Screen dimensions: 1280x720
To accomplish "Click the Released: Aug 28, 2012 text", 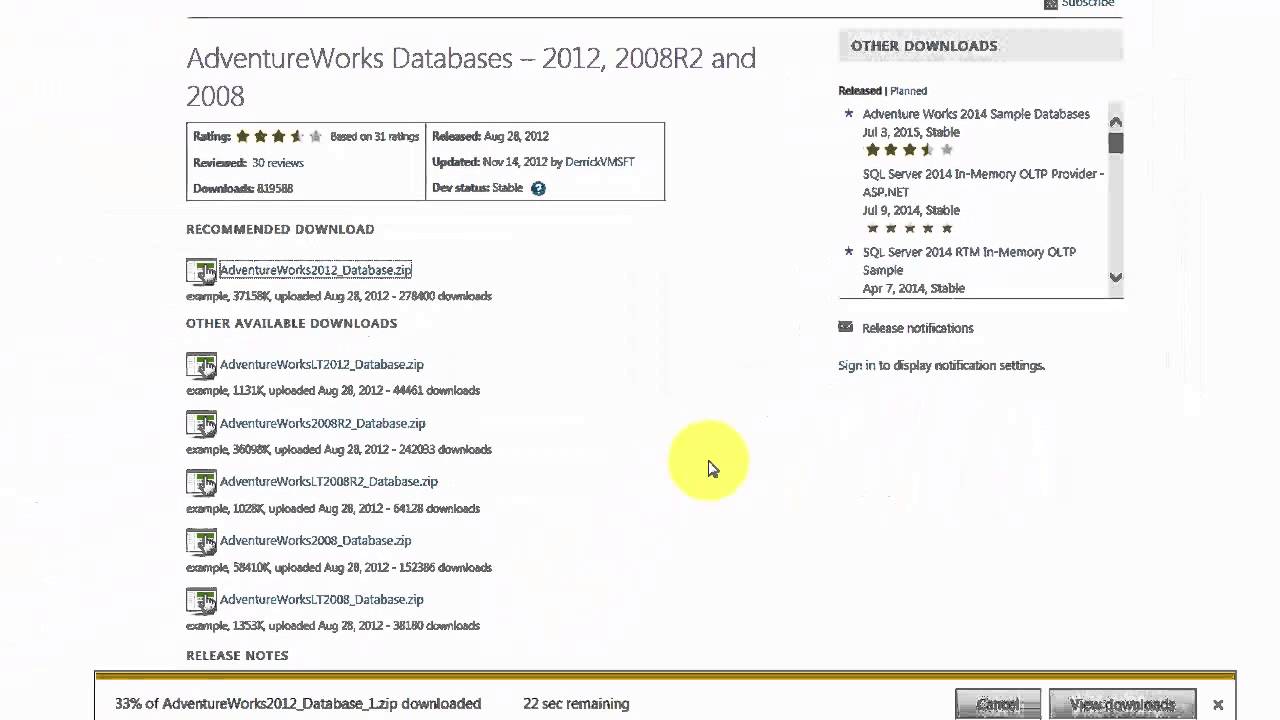I will (x=490, y=137).
